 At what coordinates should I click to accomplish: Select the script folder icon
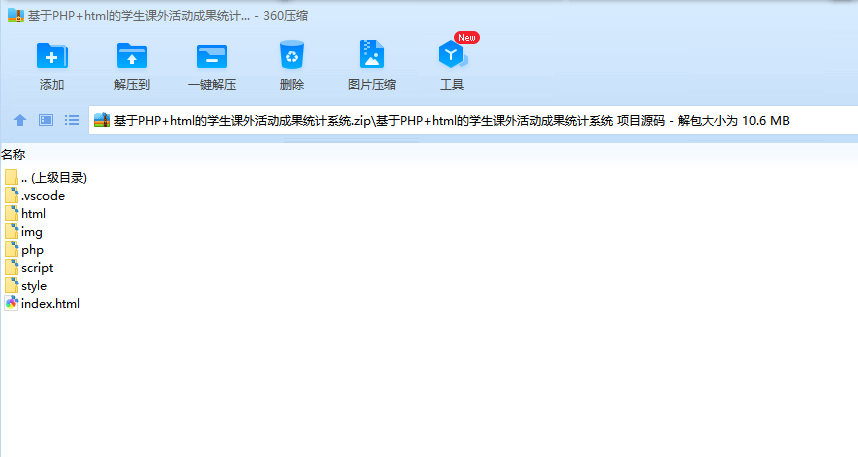[x=11, y=268]
